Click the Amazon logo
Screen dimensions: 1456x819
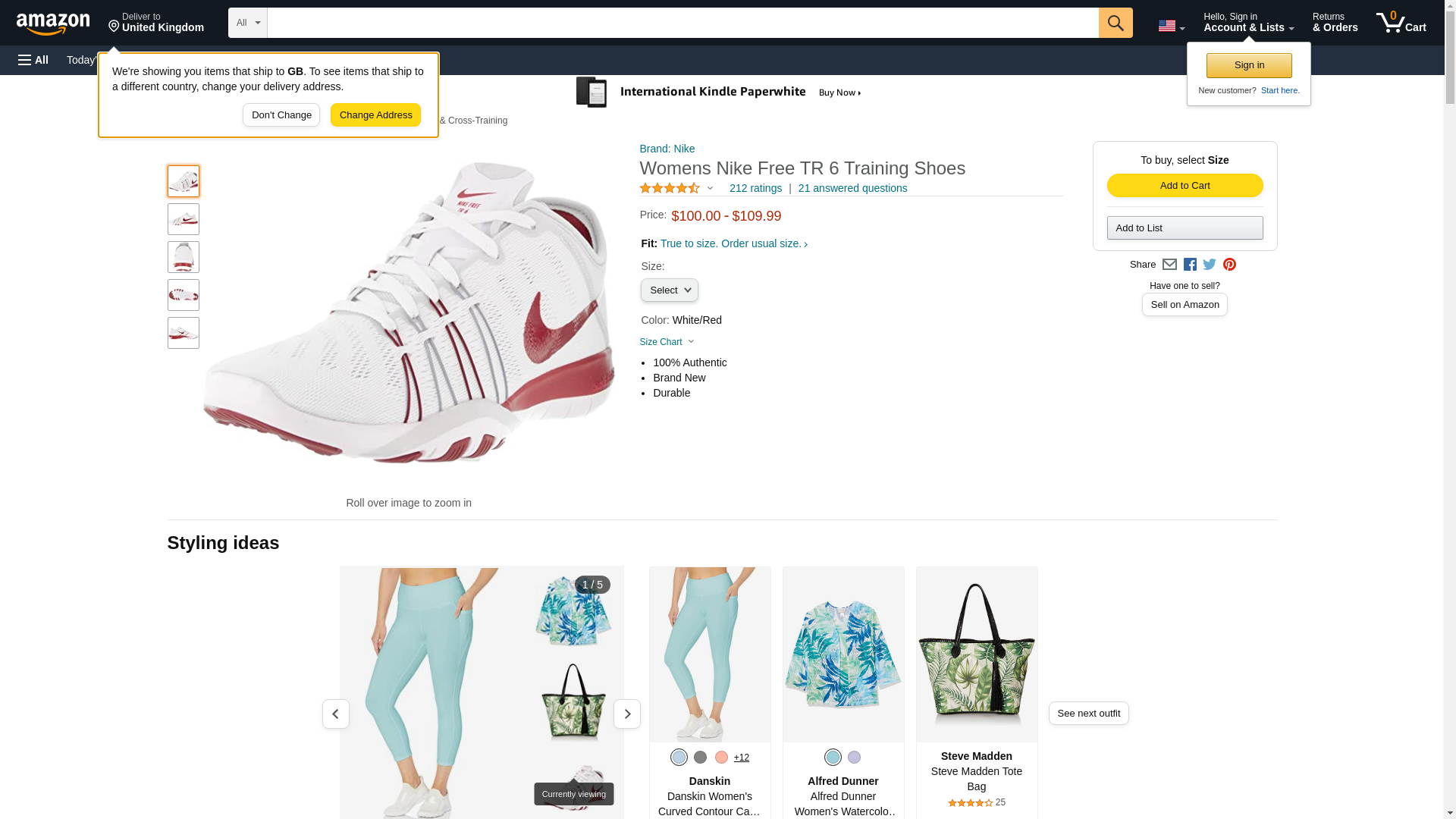pyautogui.click(x=53, y=24)
